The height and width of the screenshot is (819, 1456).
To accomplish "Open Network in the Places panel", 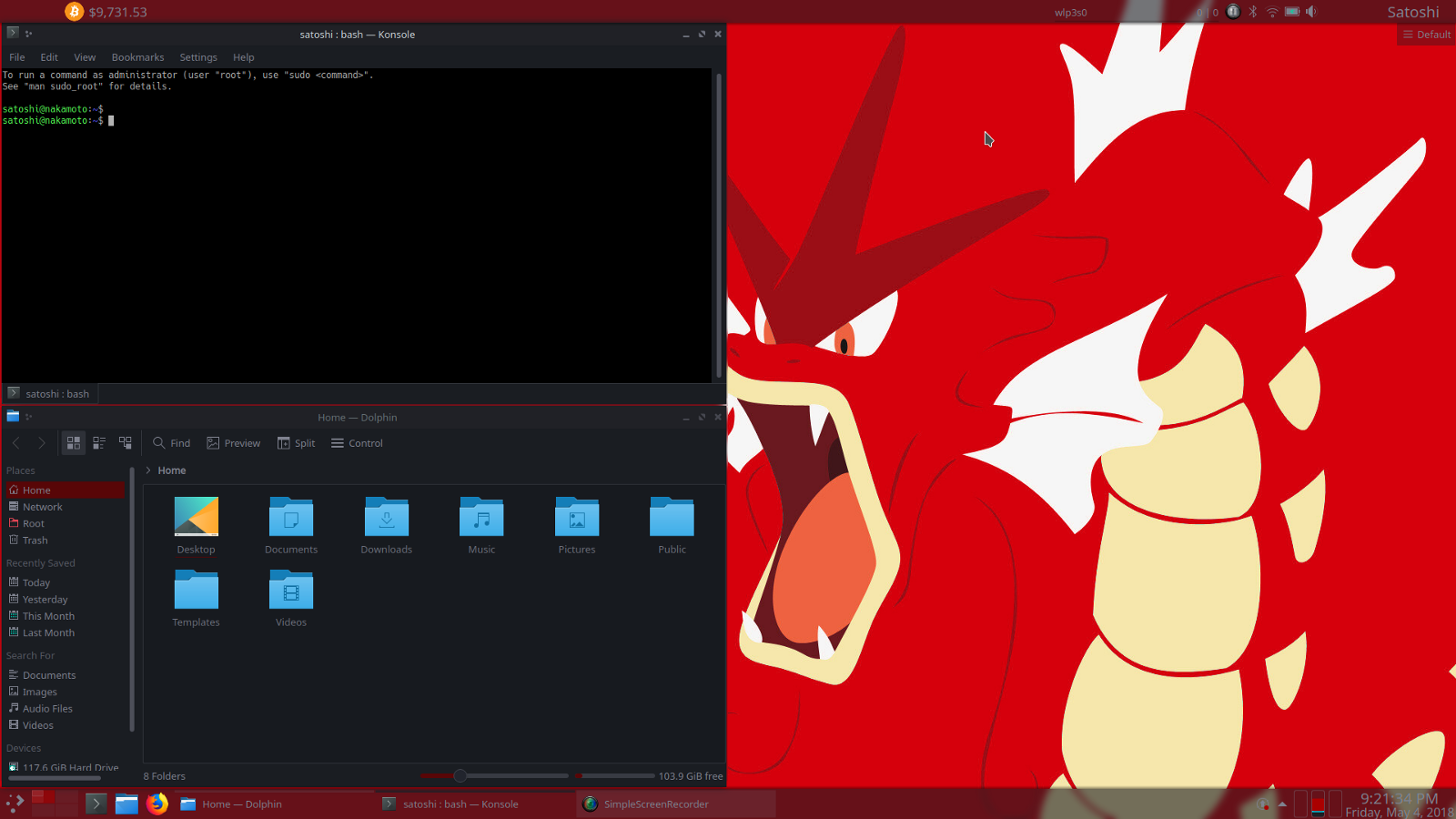I will point(66,507).
